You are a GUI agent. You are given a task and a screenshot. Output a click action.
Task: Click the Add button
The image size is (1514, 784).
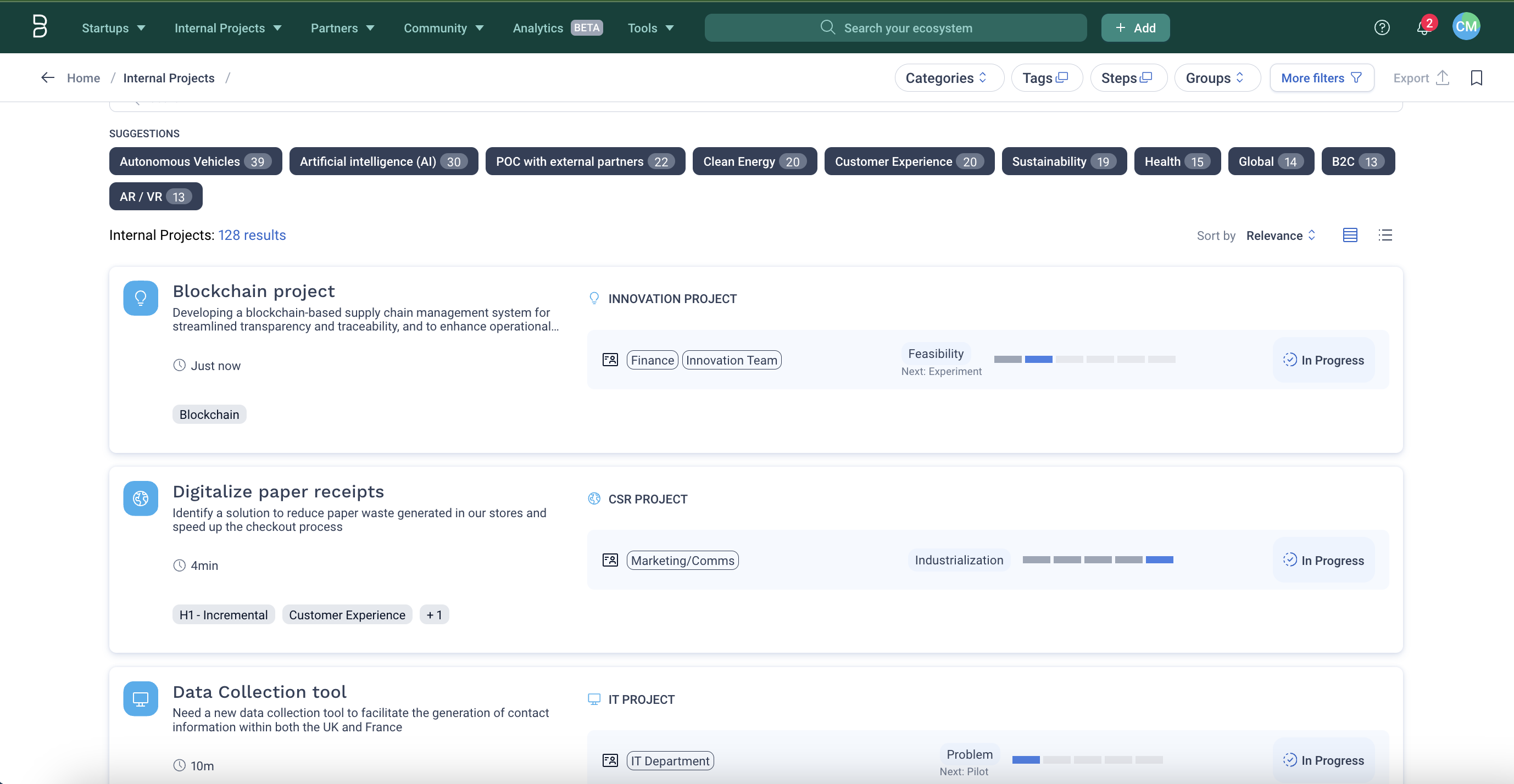(x=1135, y=27)
